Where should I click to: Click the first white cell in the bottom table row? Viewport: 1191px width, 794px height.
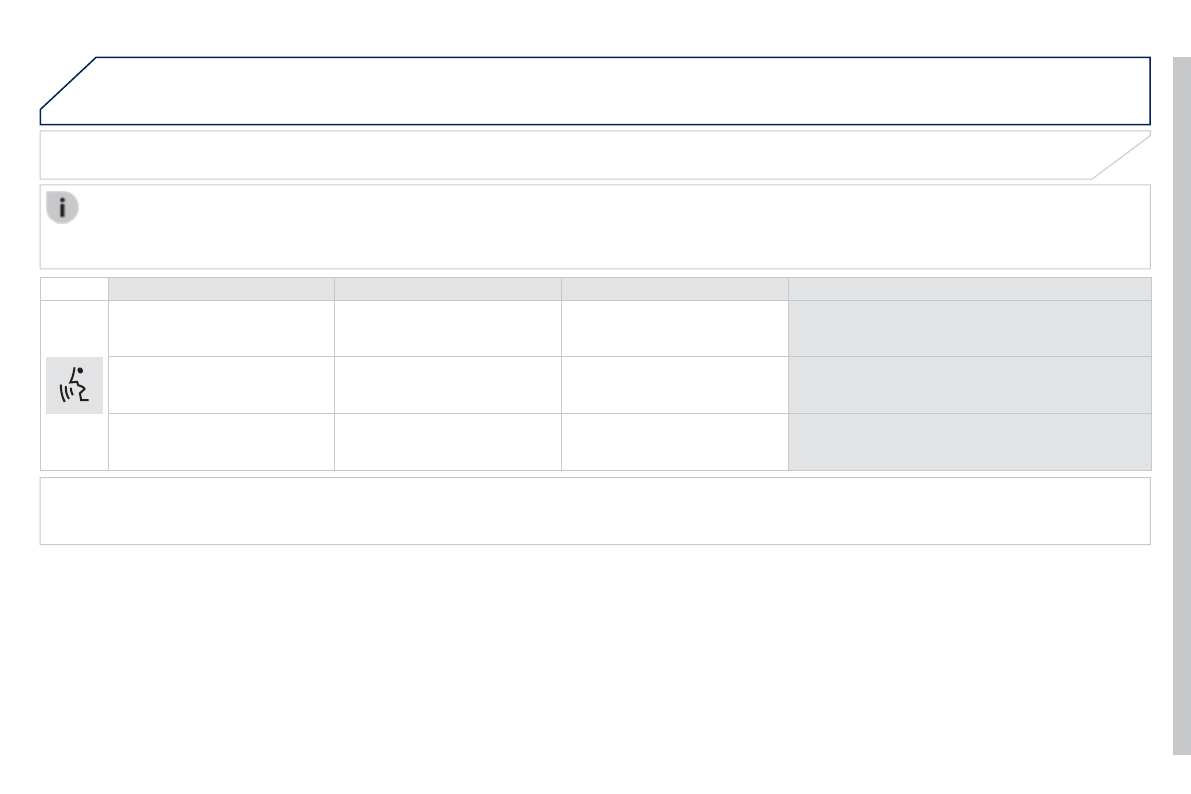(221, 442)
